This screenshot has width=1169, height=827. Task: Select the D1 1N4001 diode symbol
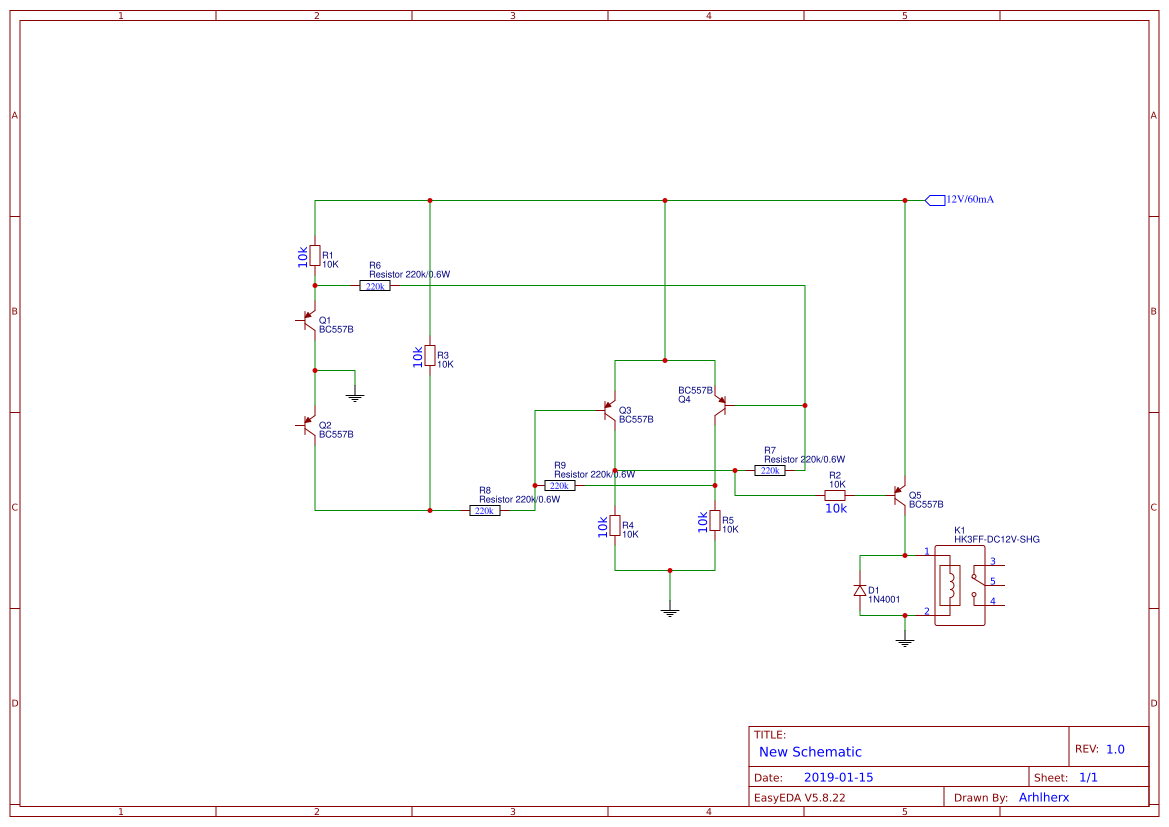coord(860,590)
